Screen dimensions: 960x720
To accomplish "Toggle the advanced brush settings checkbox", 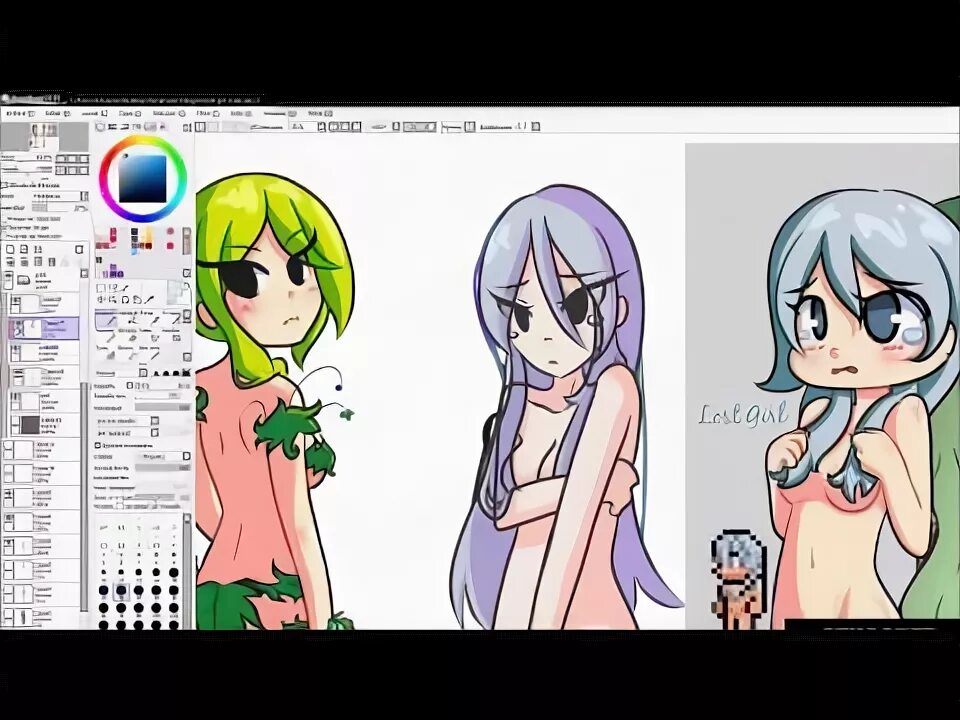I will pos(98,445).
